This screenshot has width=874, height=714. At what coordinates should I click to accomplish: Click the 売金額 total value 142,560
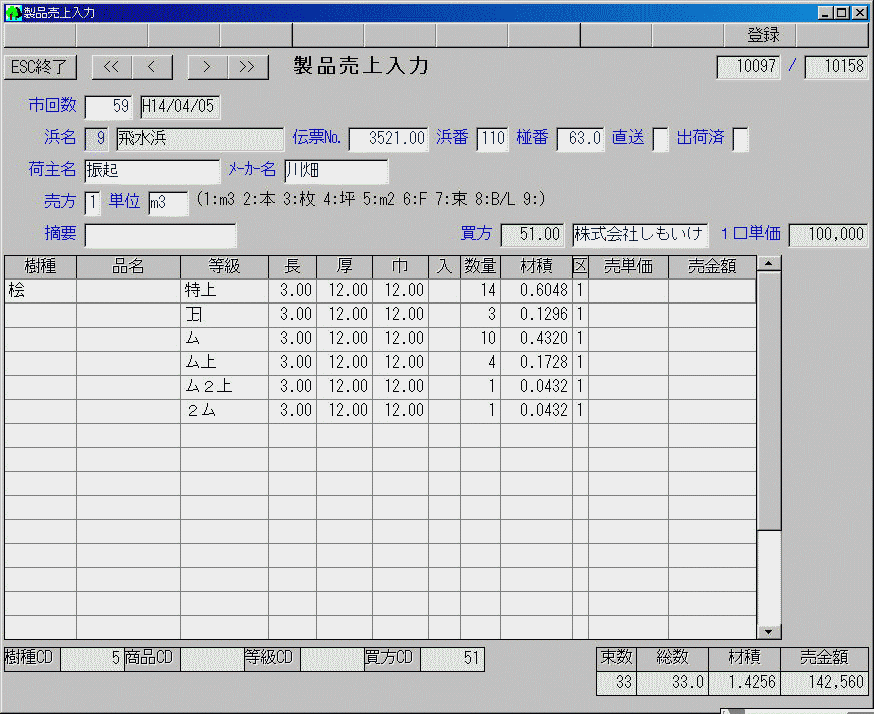(x=824, y=683)
